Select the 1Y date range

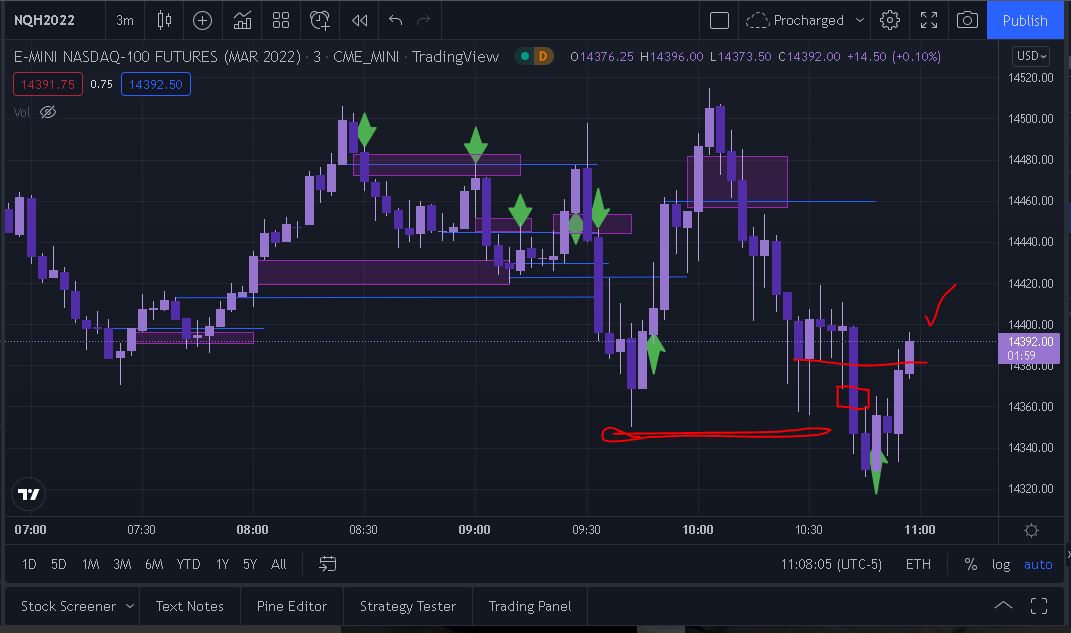223,564
